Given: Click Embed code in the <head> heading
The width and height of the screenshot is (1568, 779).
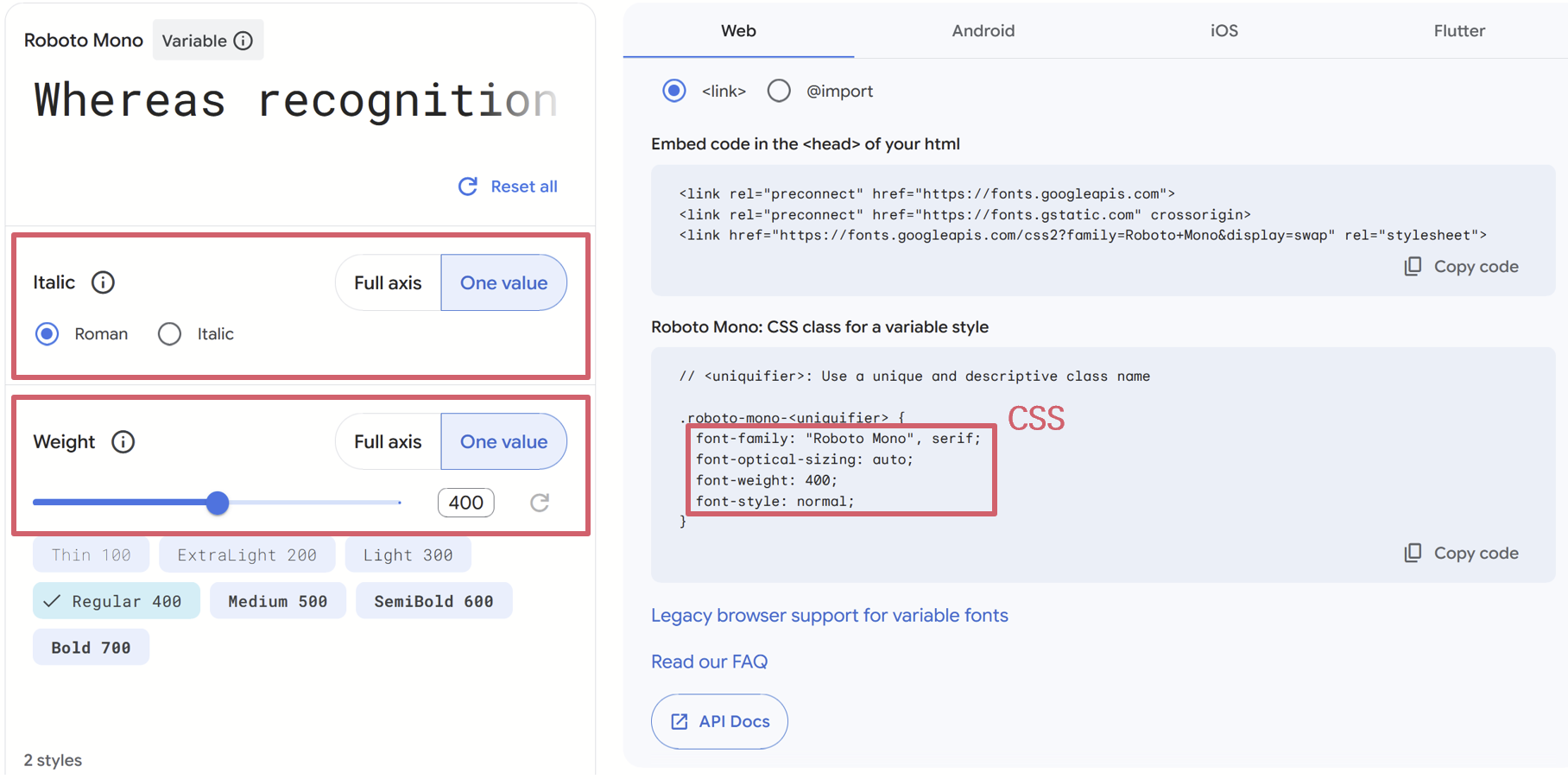Looking at the screenshot, I should pos(806,144).
